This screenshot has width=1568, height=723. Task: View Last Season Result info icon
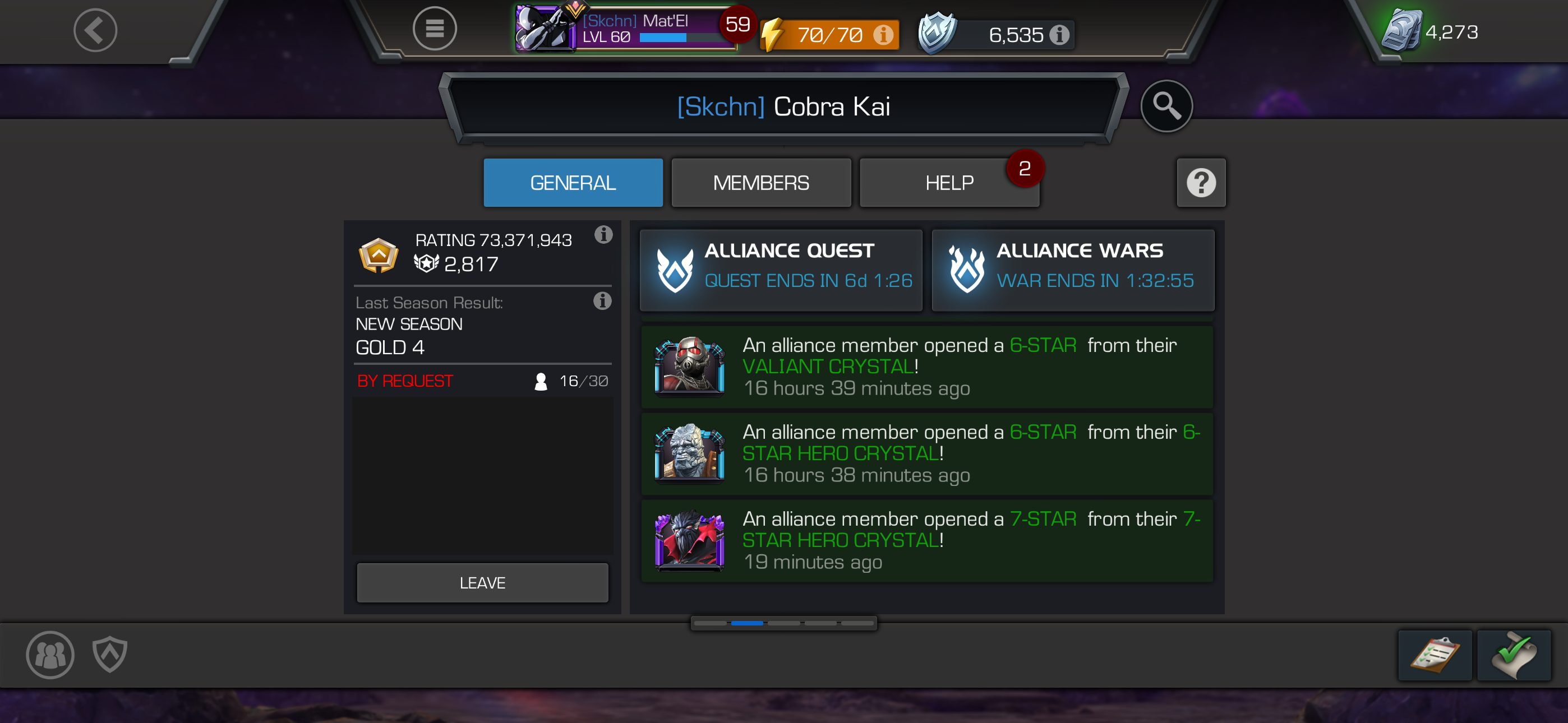pos(602,300)
